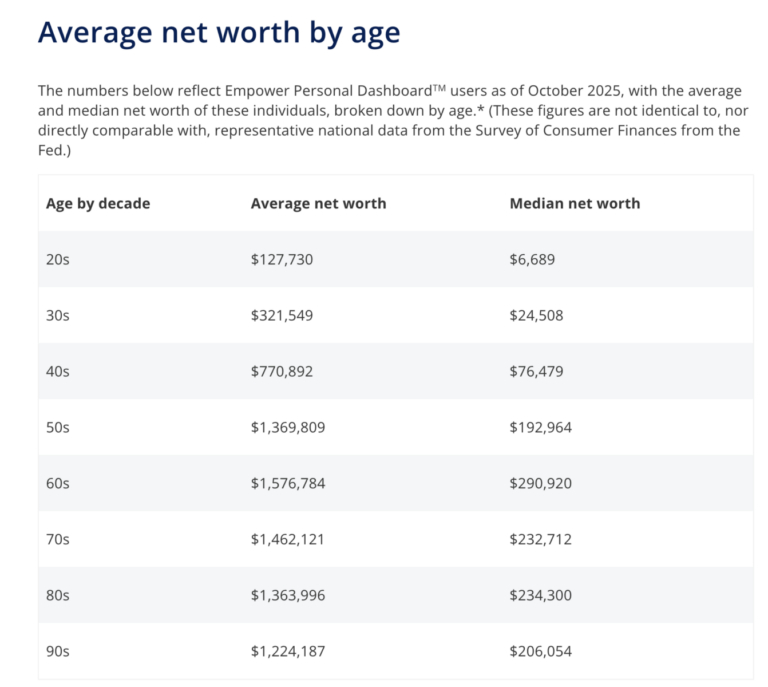This screenshot has height=687, width=768.
Task: Select the 60s age row label
Action: tap(58, 483)
